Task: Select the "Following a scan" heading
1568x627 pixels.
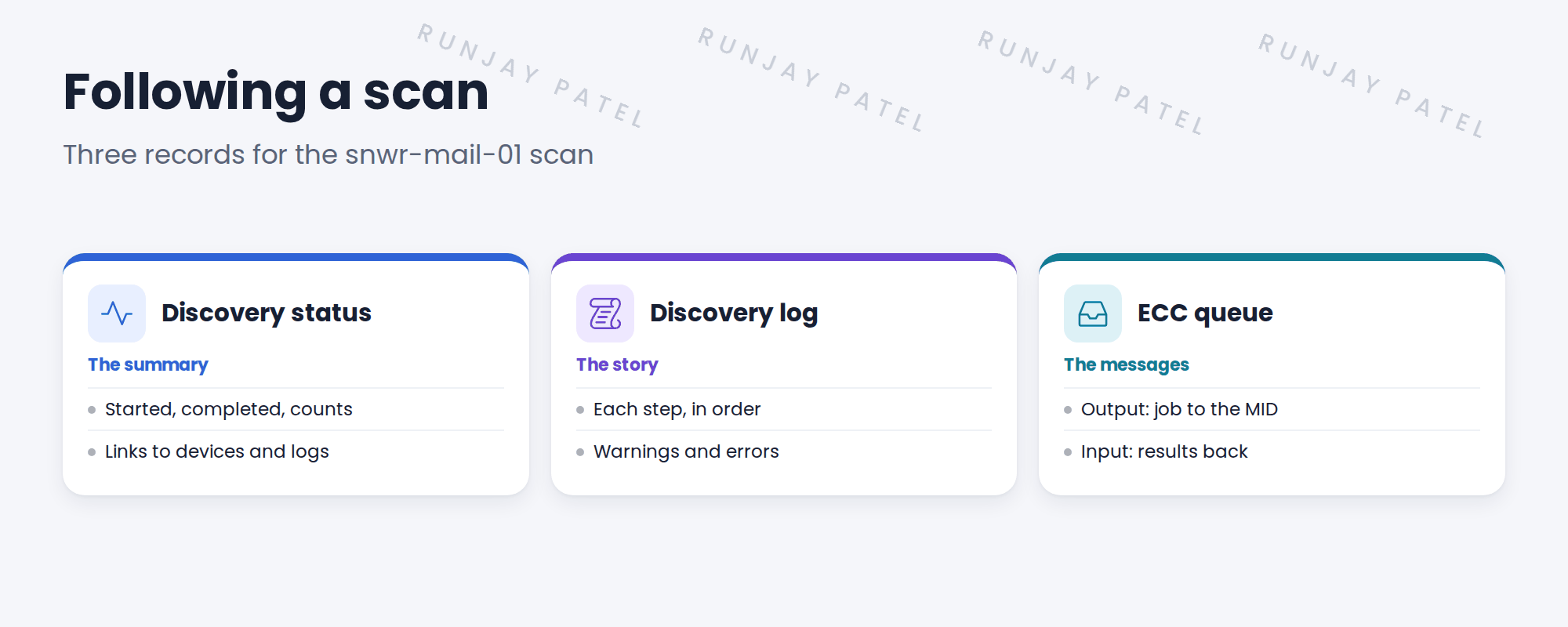Action: click(x=276, y=92)
